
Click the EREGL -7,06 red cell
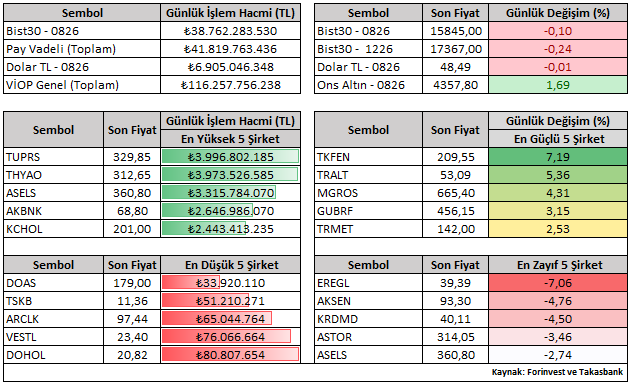click(558, 283)
